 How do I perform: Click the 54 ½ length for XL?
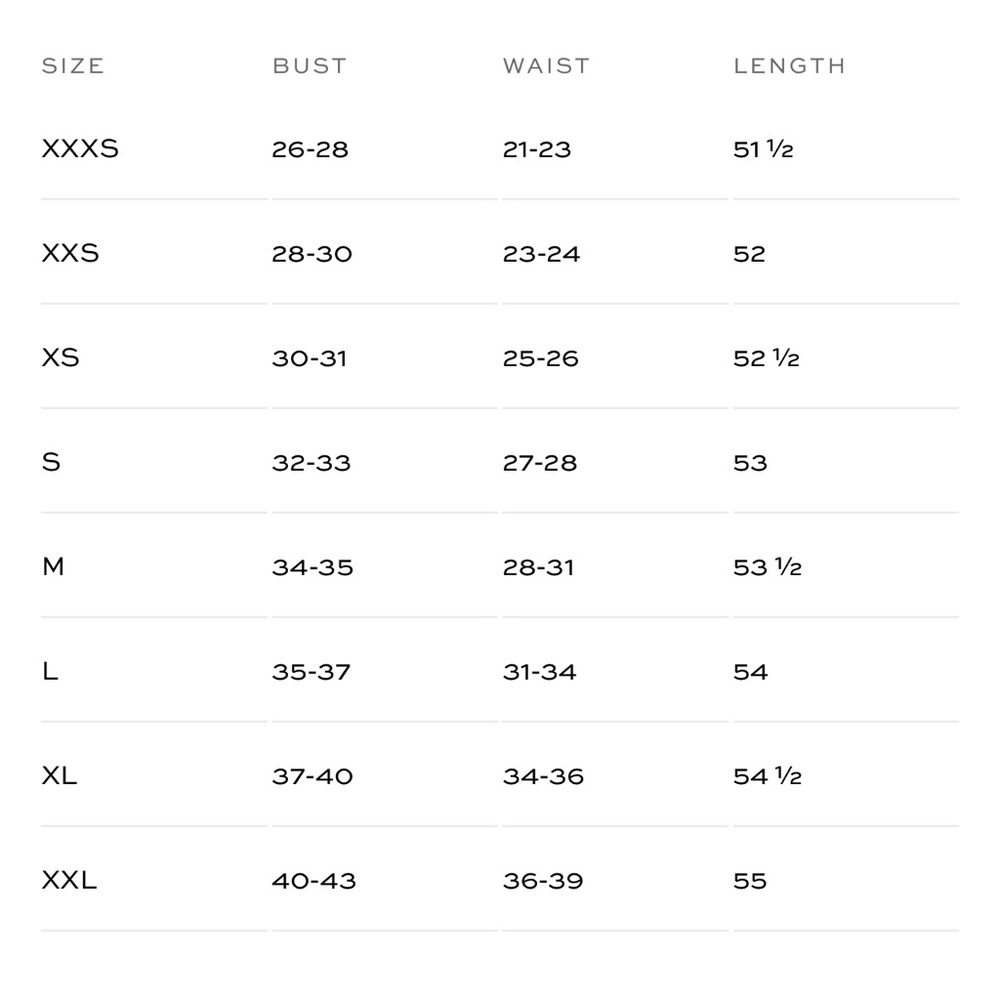(767, 776)
